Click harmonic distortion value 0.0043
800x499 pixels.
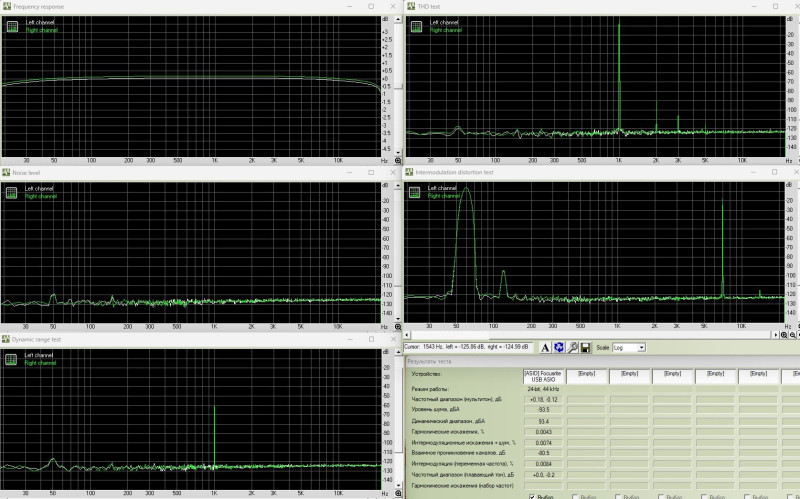tap(543, 432)
